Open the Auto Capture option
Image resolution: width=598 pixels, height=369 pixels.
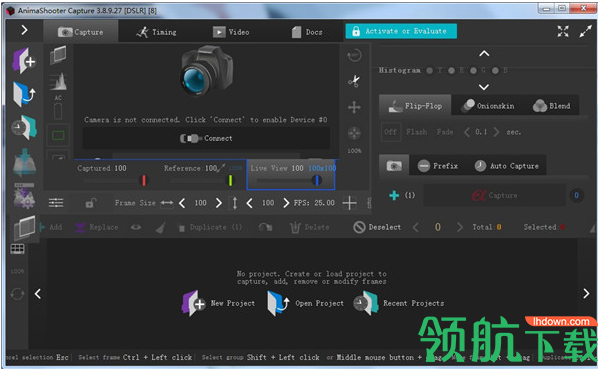pos(507,165)
